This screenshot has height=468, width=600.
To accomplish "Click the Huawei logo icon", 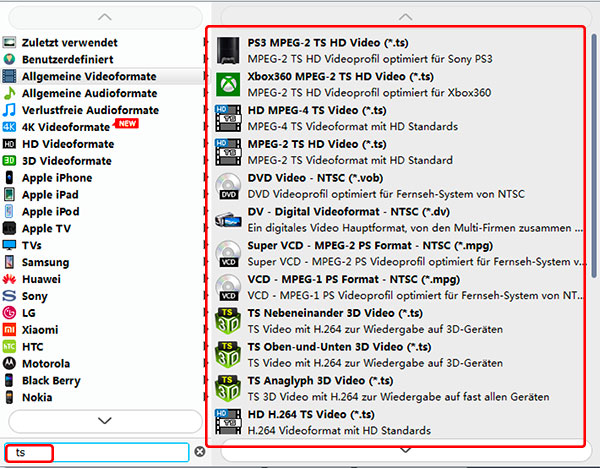I will point(9,279).
